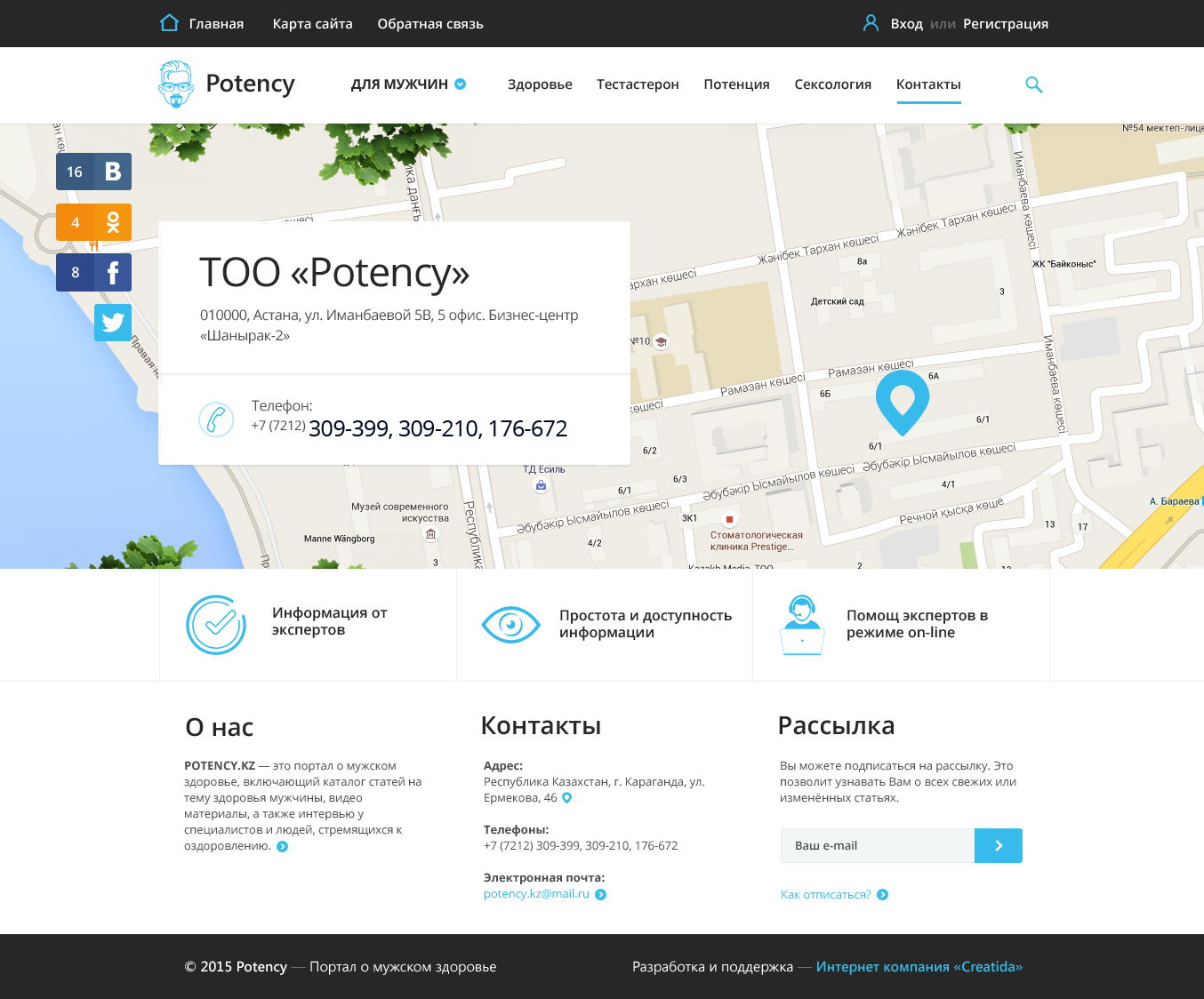
Task: Share via Odnoklassniki button
Action: pos(93,222)
